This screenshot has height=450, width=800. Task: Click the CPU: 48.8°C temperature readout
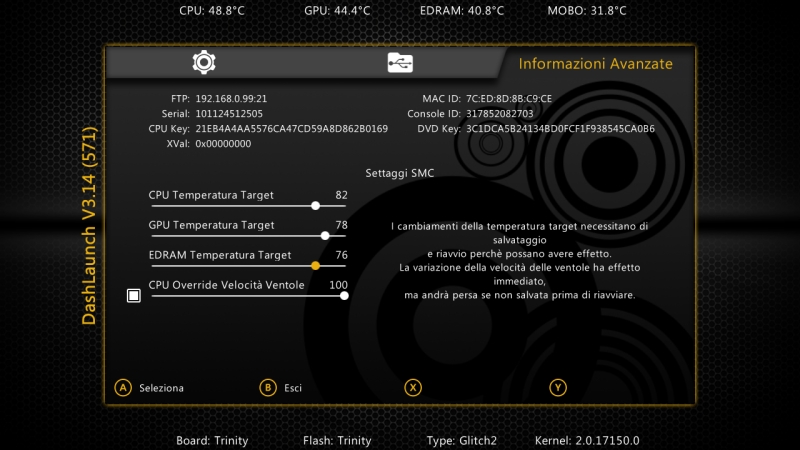(212, 11)
